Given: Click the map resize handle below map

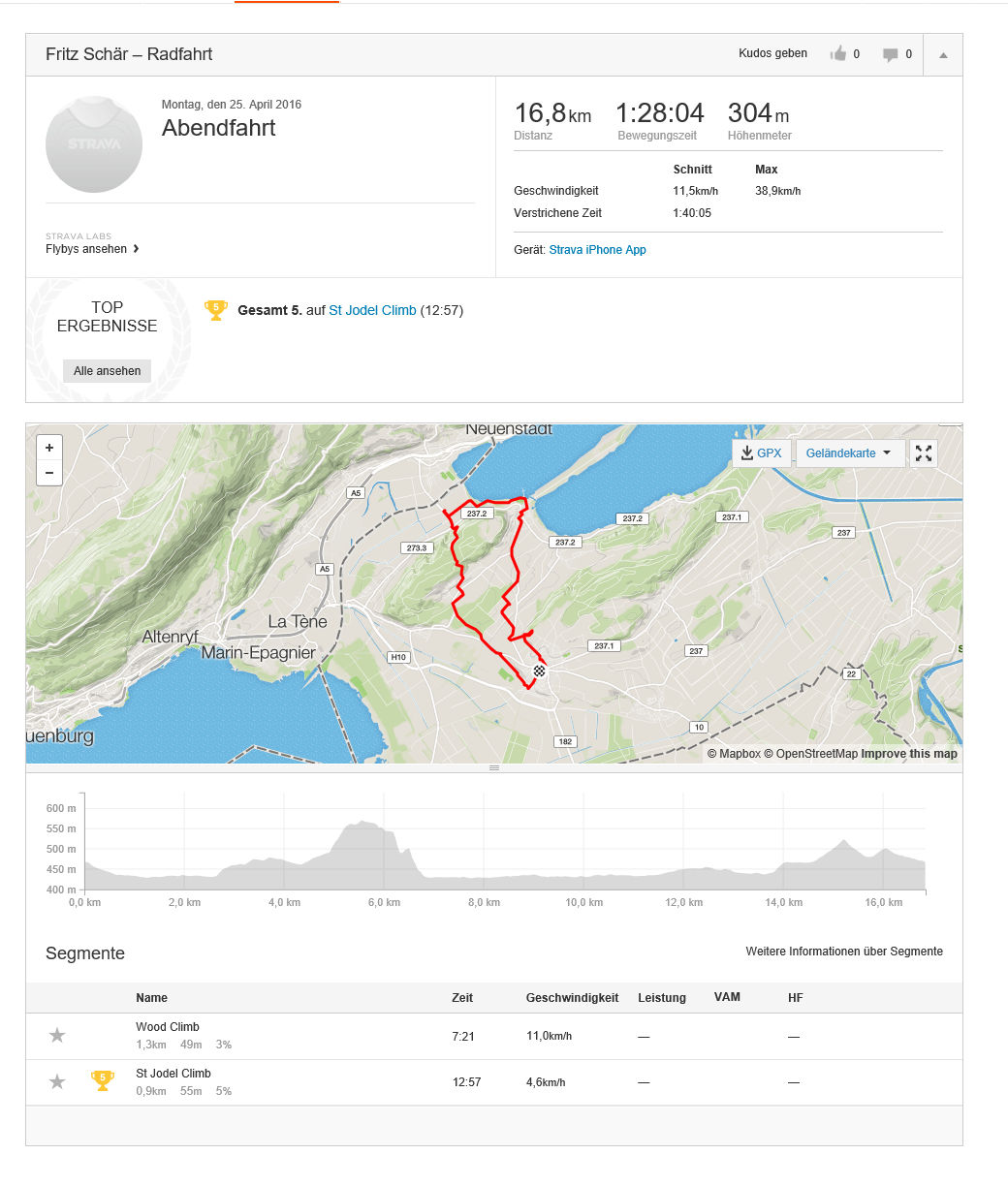Looking at the screenshot, I should tap(494, 767).
